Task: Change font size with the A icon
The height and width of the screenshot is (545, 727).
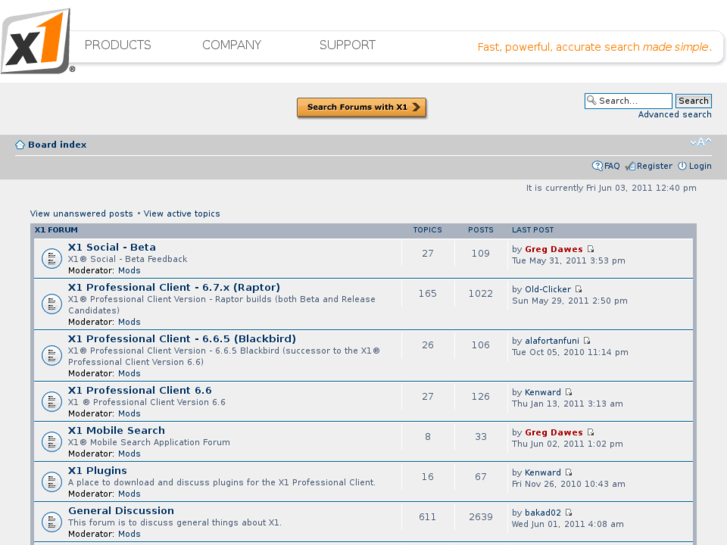Action: pos(701,142)
